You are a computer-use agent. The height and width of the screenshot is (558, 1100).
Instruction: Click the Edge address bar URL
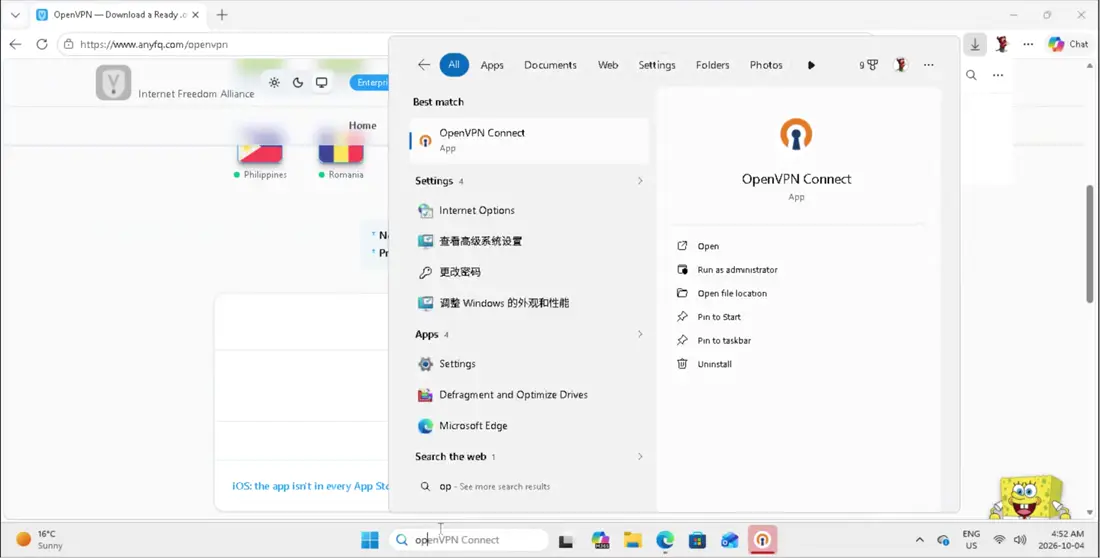154,44
